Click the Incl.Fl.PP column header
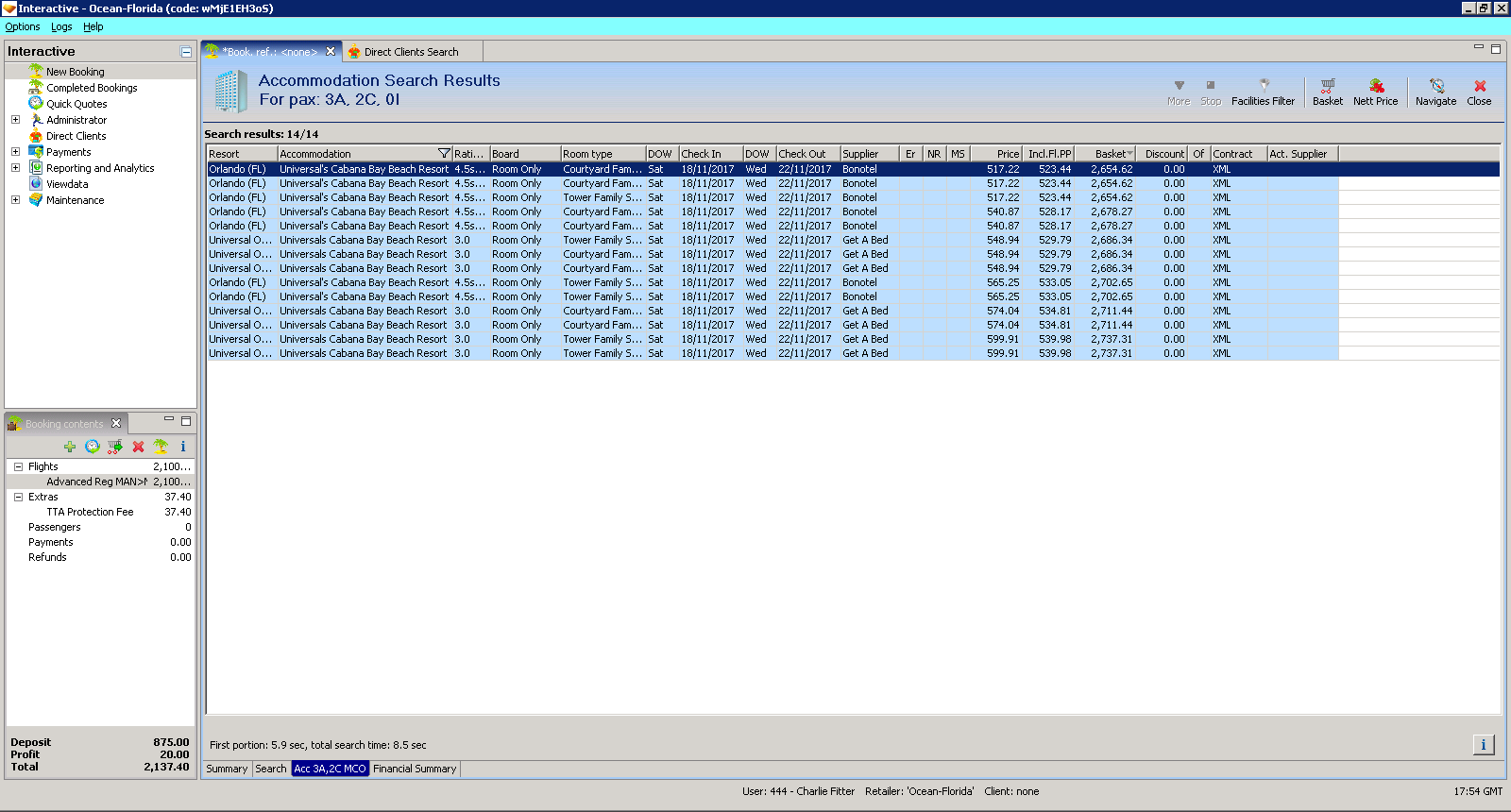The width and height of the screenshot is (1511, 812). (1049, 154)
